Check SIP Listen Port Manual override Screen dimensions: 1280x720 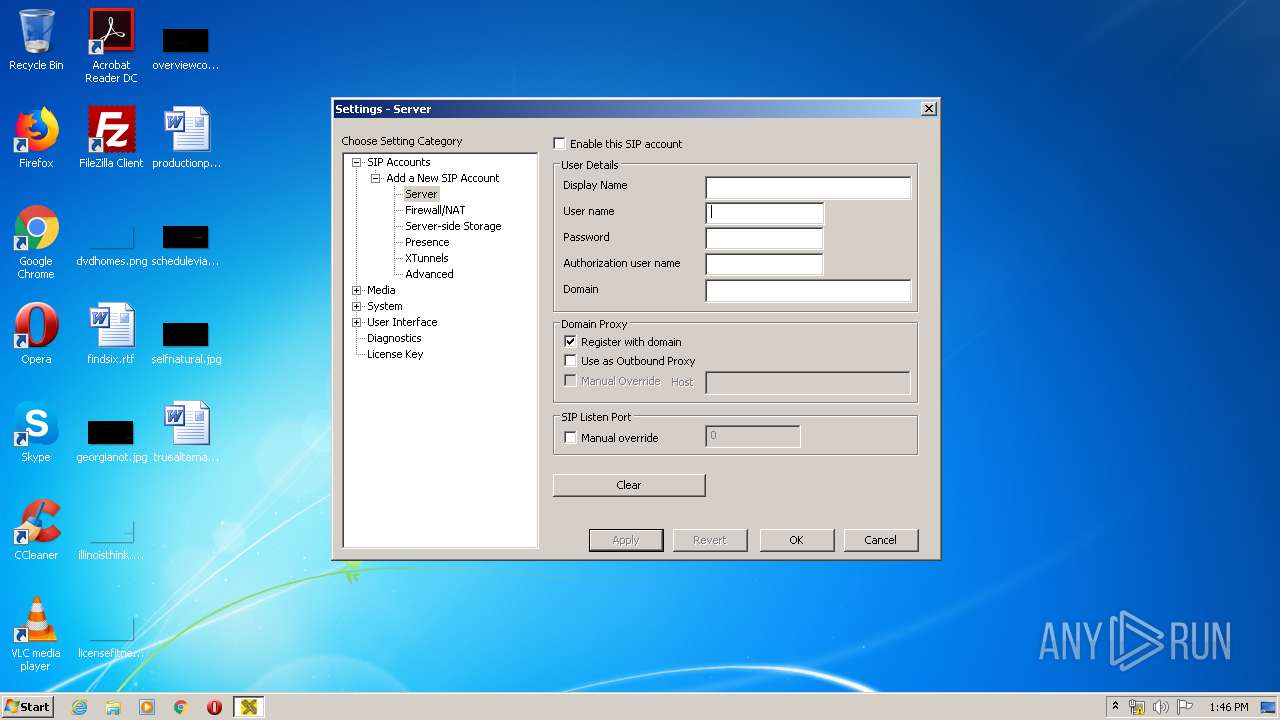click(570, 438)
